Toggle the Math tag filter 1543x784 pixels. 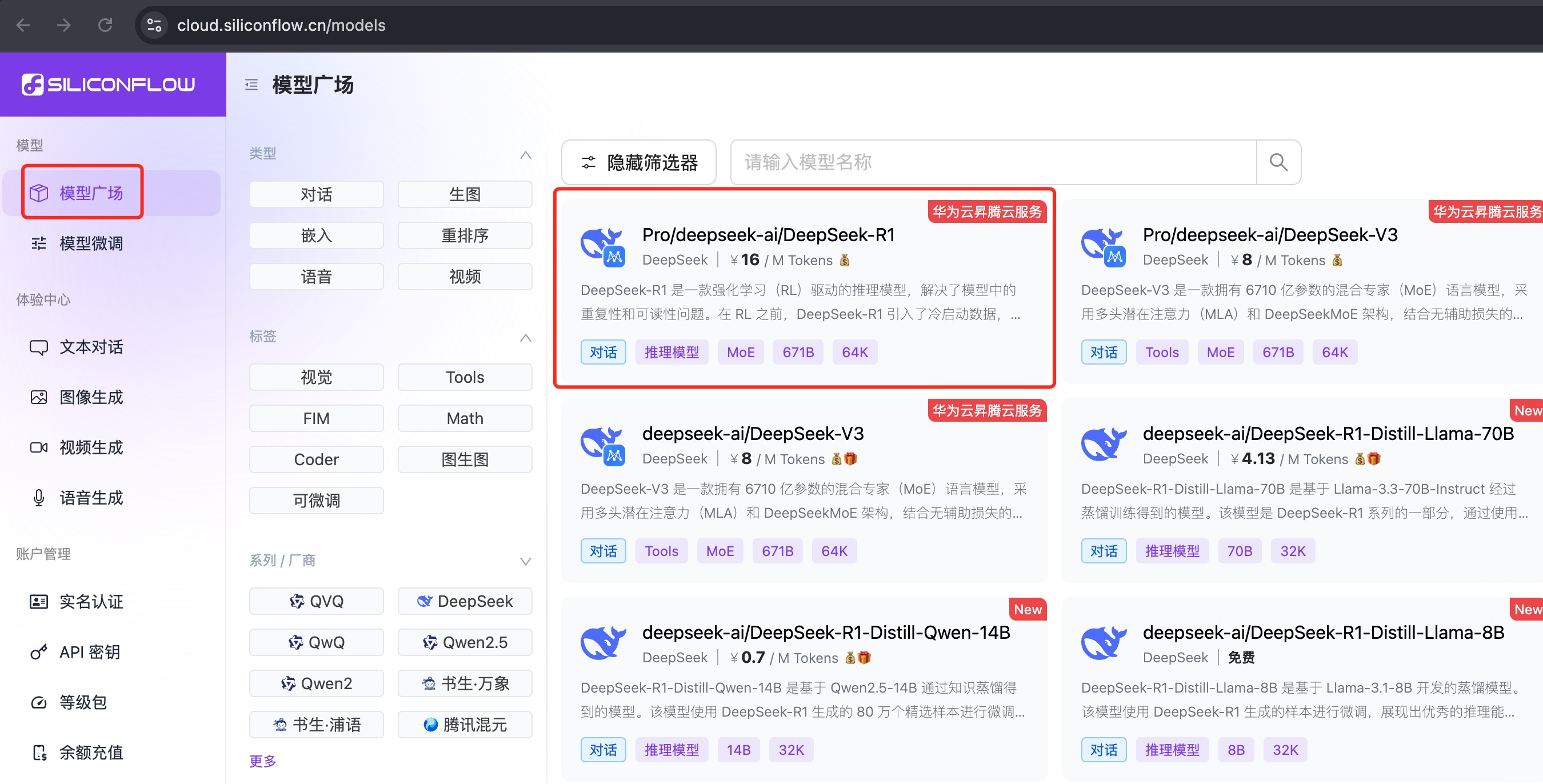pos(465,418)
